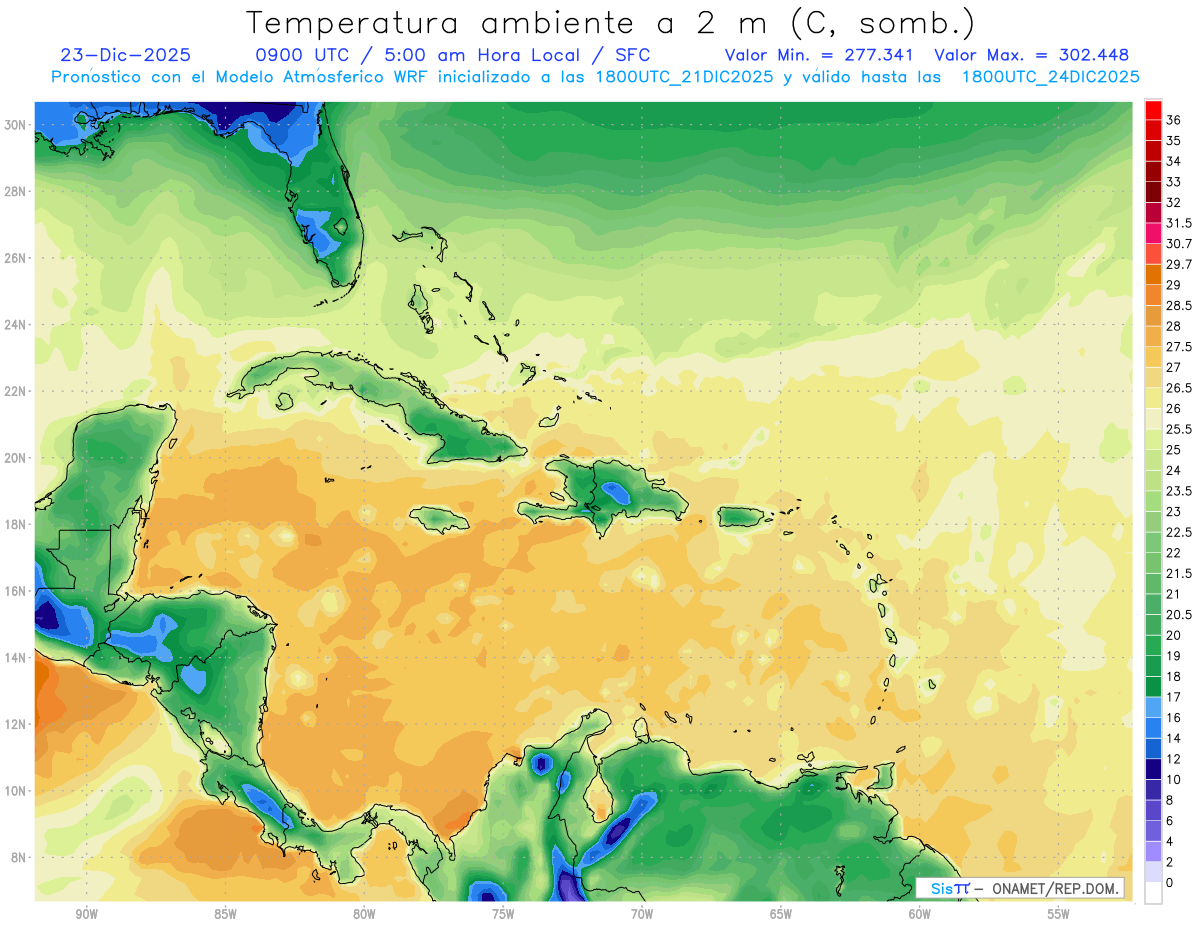The image size is (1200, 927).
Task: Click the legend value '17'
Action: point(1174,696)
